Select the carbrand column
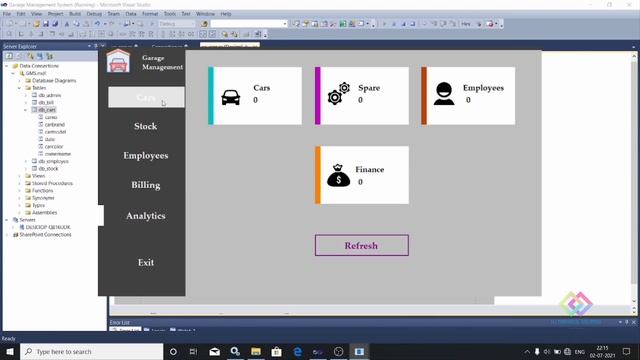640x360 pixels. (55, 124)
